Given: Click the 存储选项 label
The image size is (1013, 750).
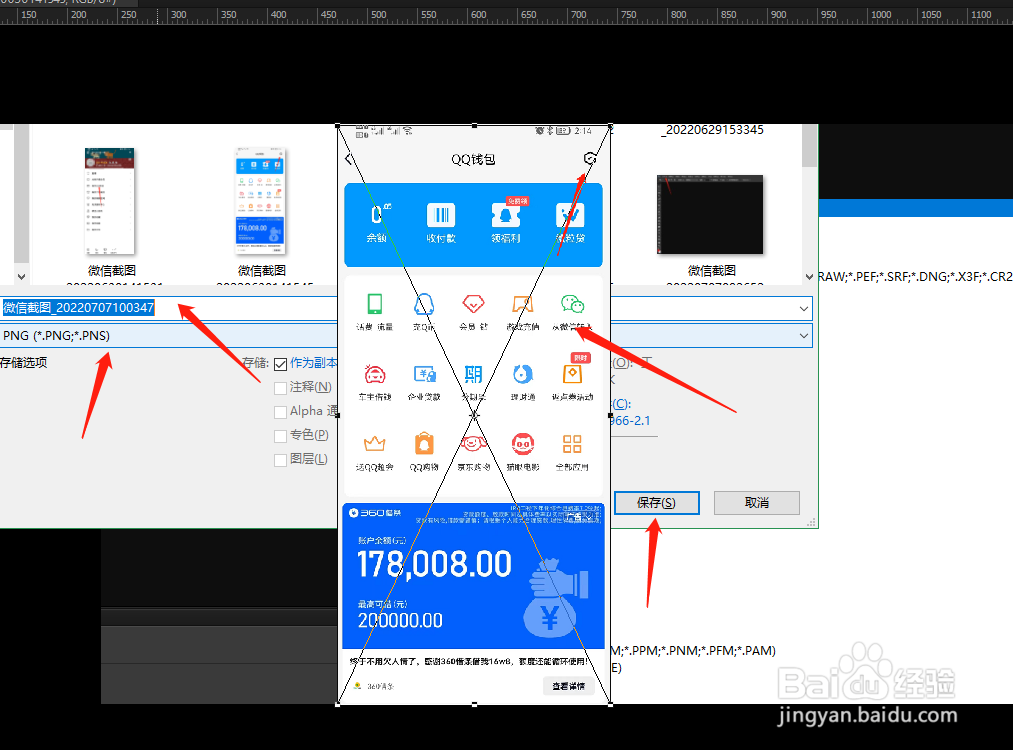Looking at the screenshot, I should click(x=23, y=363).
